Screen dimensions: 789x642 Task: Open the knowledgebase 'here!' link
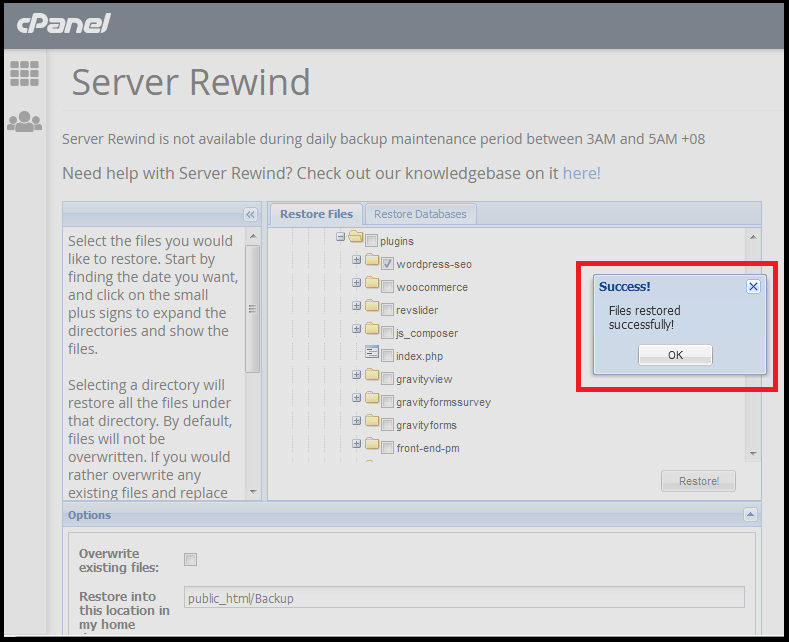(x=581, y=173)
